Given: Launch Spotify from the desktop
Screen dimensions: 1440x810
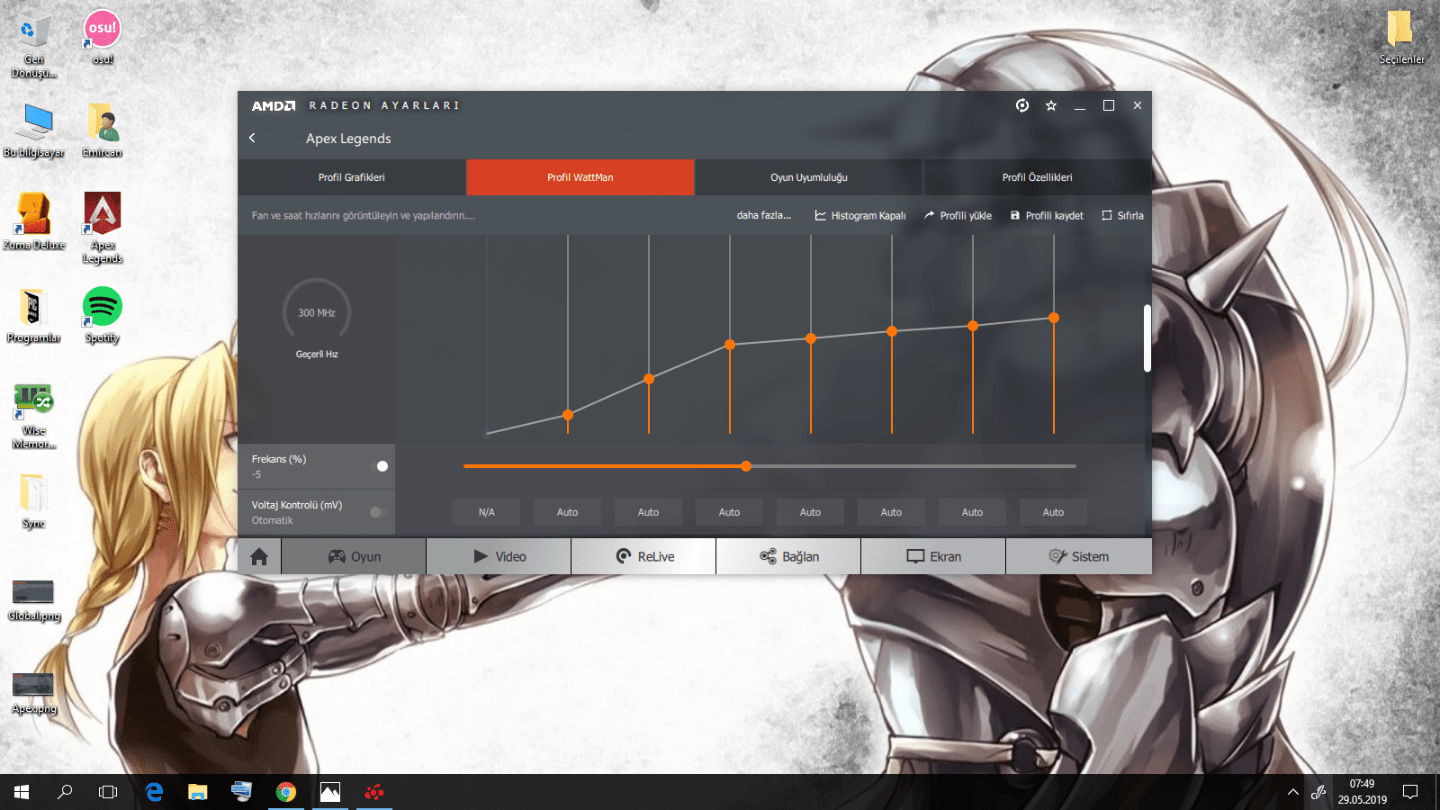Looking at the screenshot, I should point(102,316).
